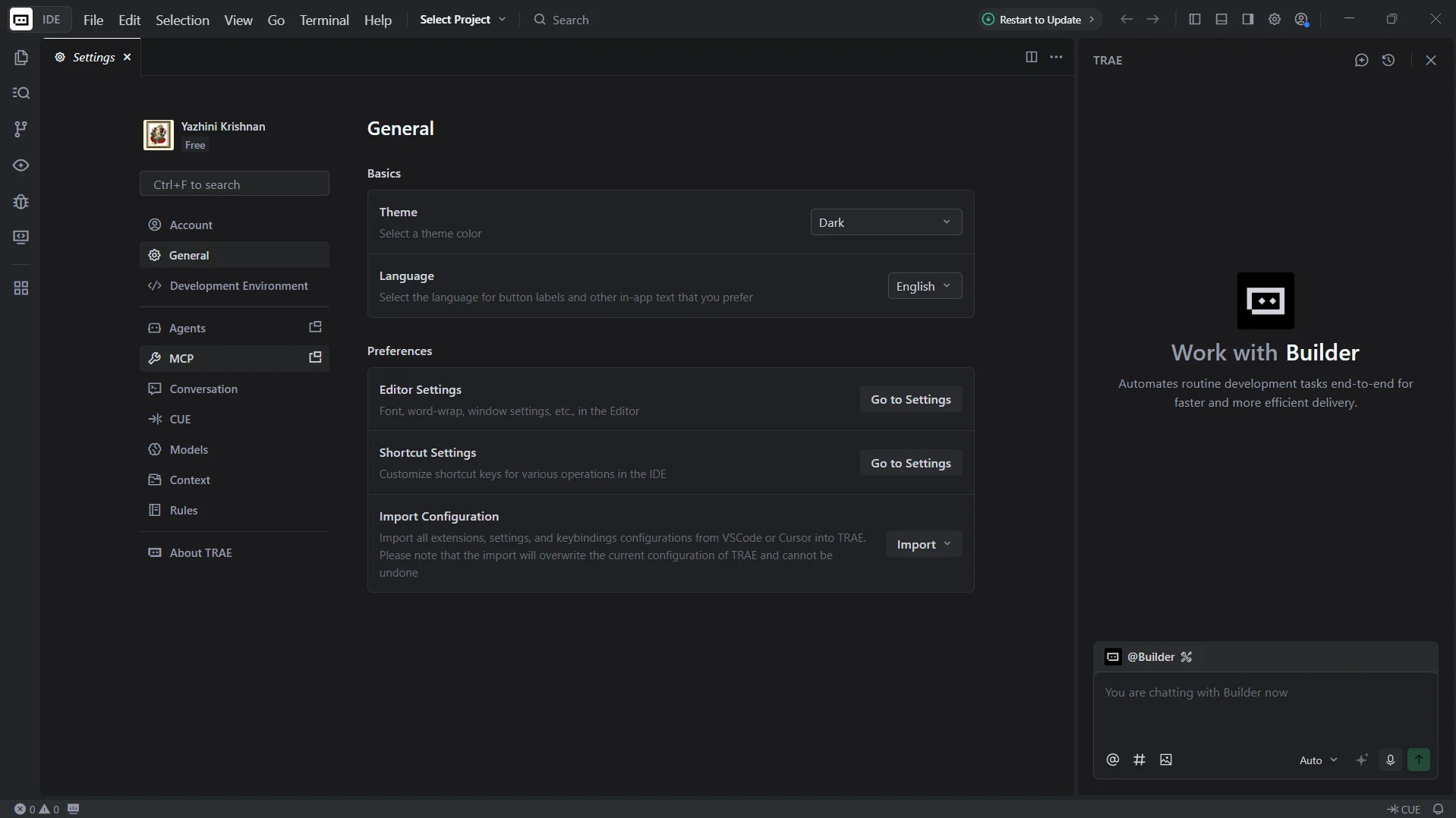1456x818 pixels.
Task: Open the Run and Debug bug icon
Action: click(20, 202)
